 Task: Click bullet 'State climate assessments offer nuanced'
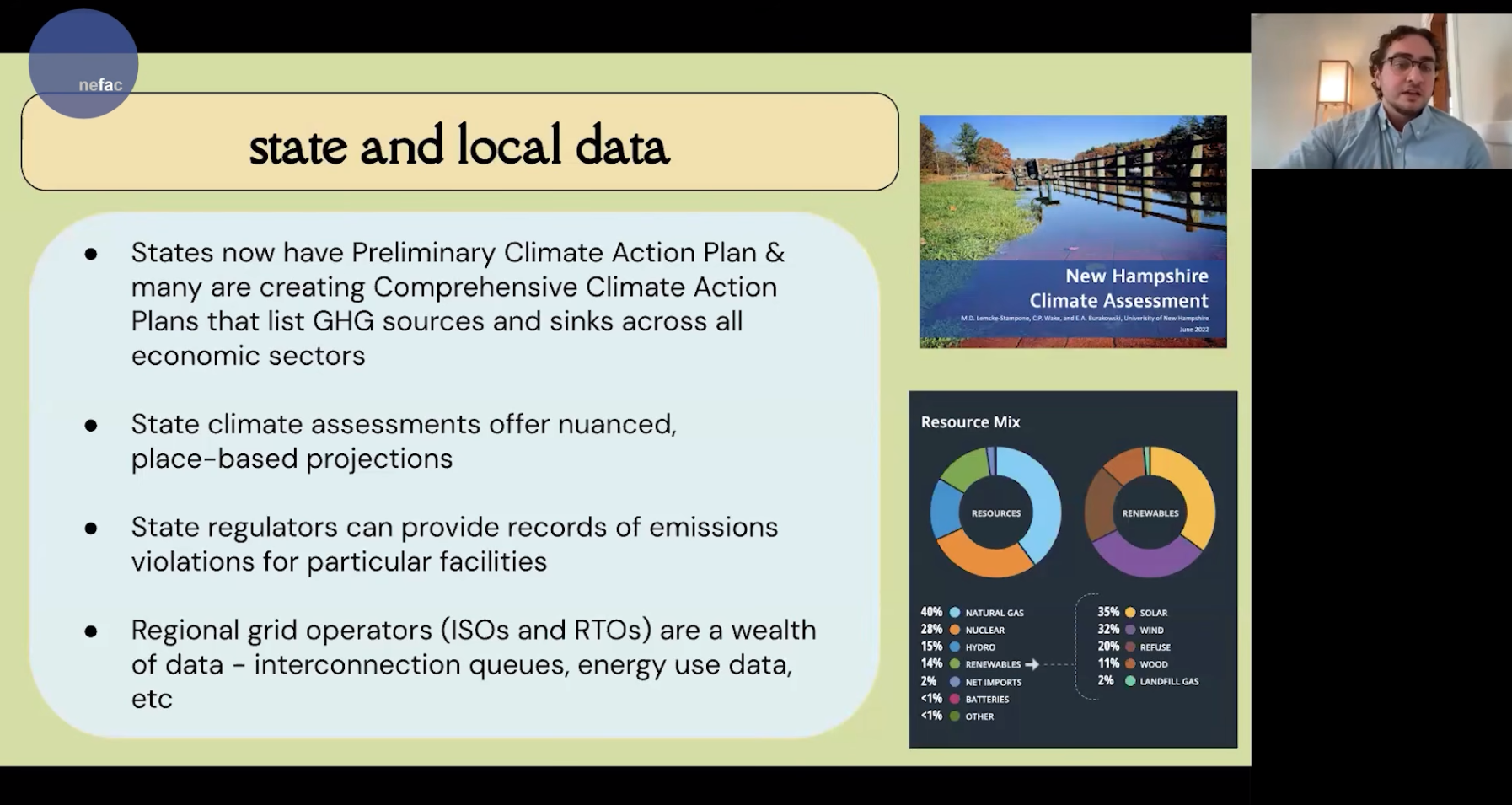[x=404, y=441]
